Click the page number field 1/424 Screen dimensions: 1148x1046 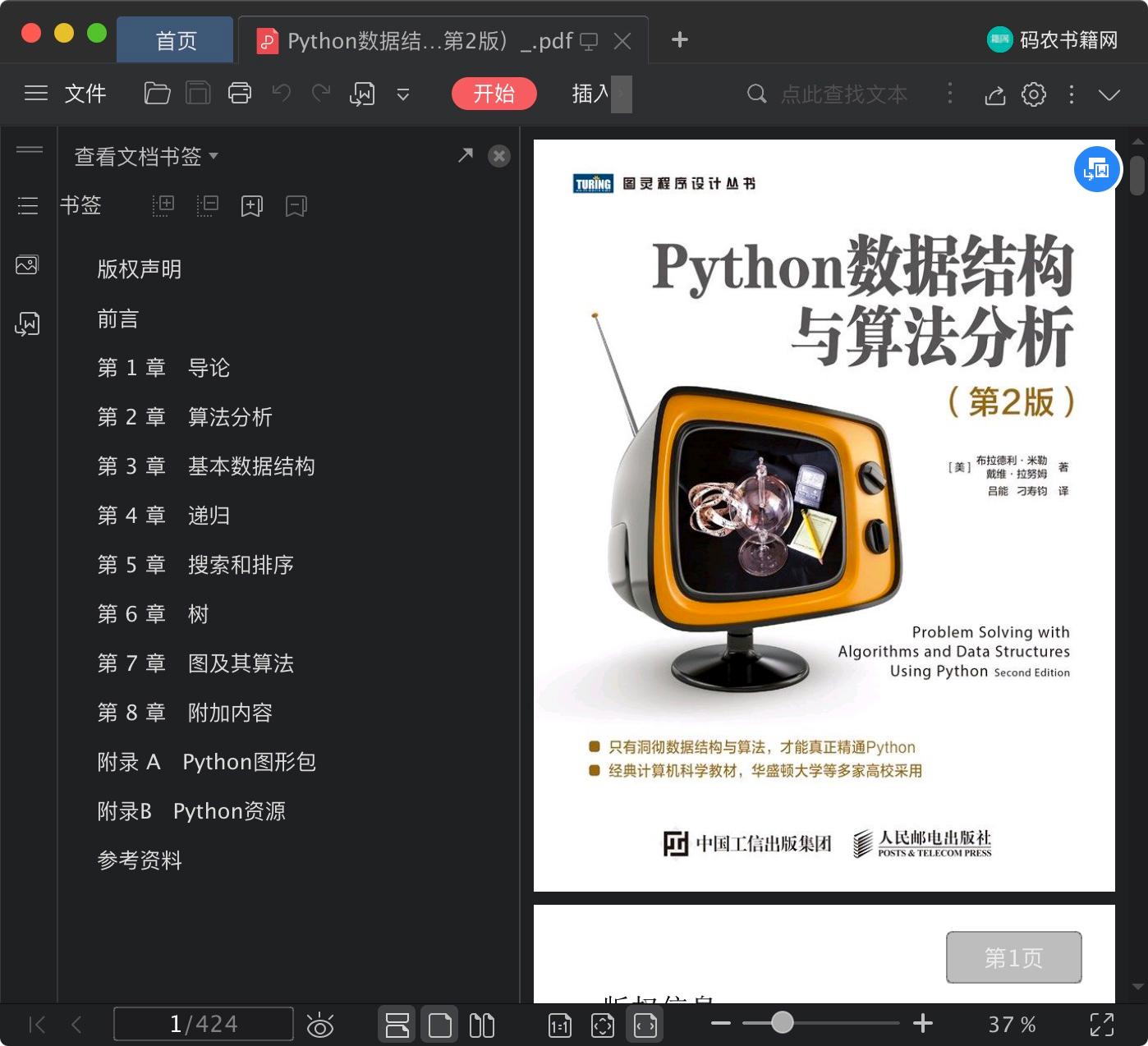point(204,1024)
